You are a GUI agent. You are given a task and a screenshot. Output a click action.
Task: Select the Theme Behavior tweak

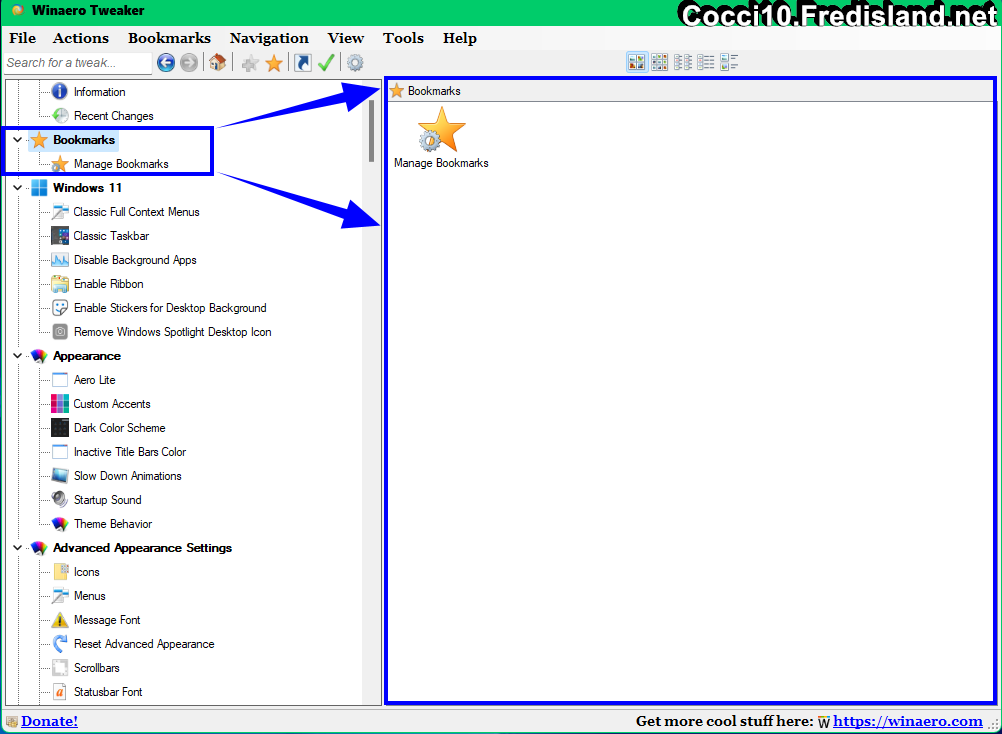click(112, 524)
